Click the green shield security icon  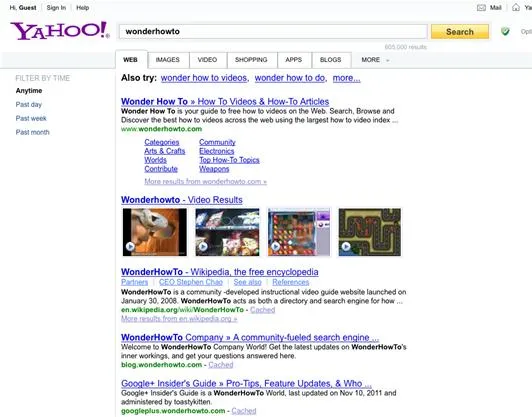pyautogui.click(x=505, y=32)
